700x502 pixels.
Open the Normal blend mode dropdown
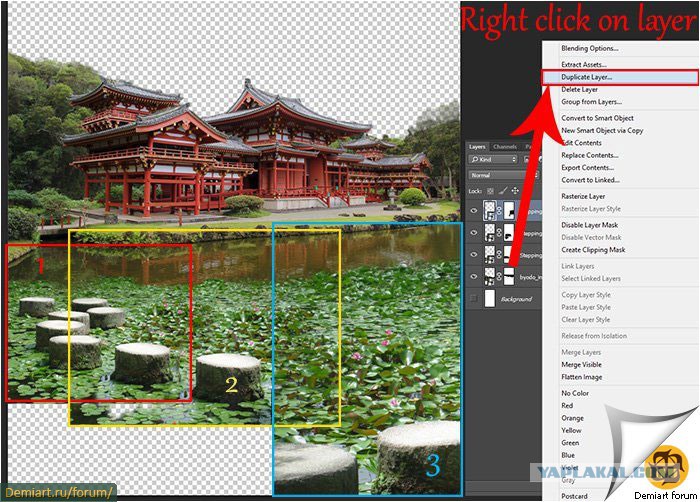click(x=504, y=175)
